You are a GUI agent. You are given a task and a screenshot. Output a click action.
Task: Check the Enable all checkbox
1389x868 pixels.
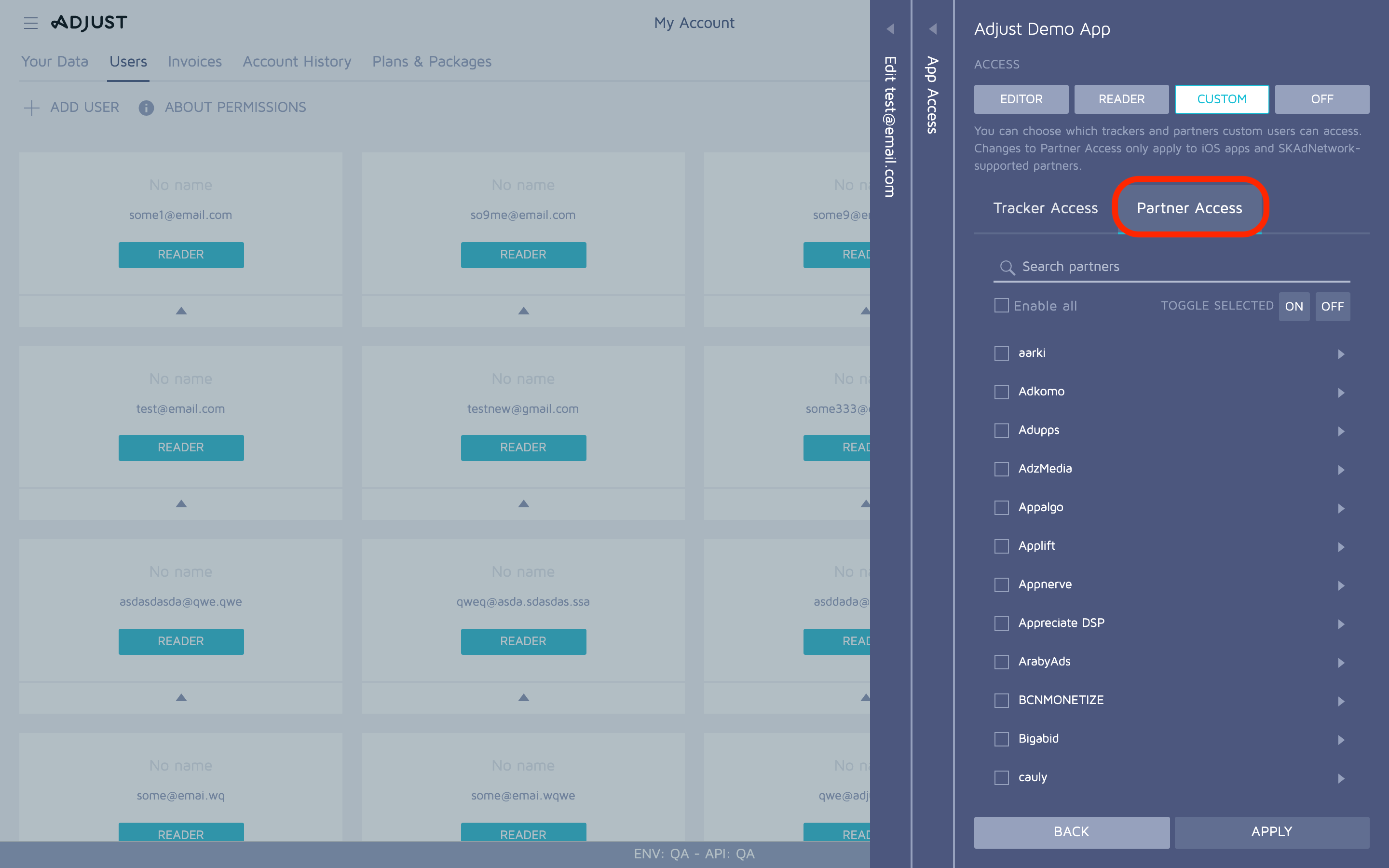pos(1002,306)
